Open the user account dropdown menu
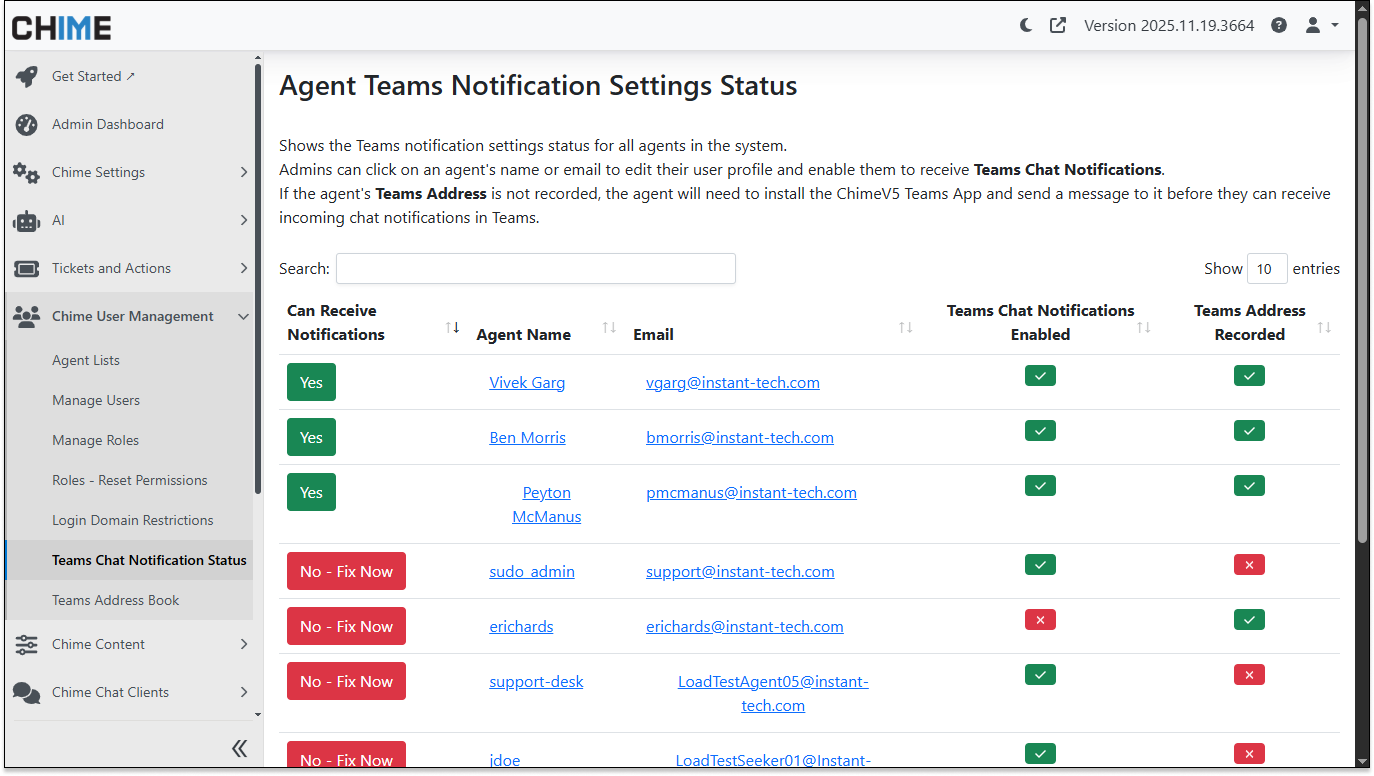 [x=1321, y=26]
